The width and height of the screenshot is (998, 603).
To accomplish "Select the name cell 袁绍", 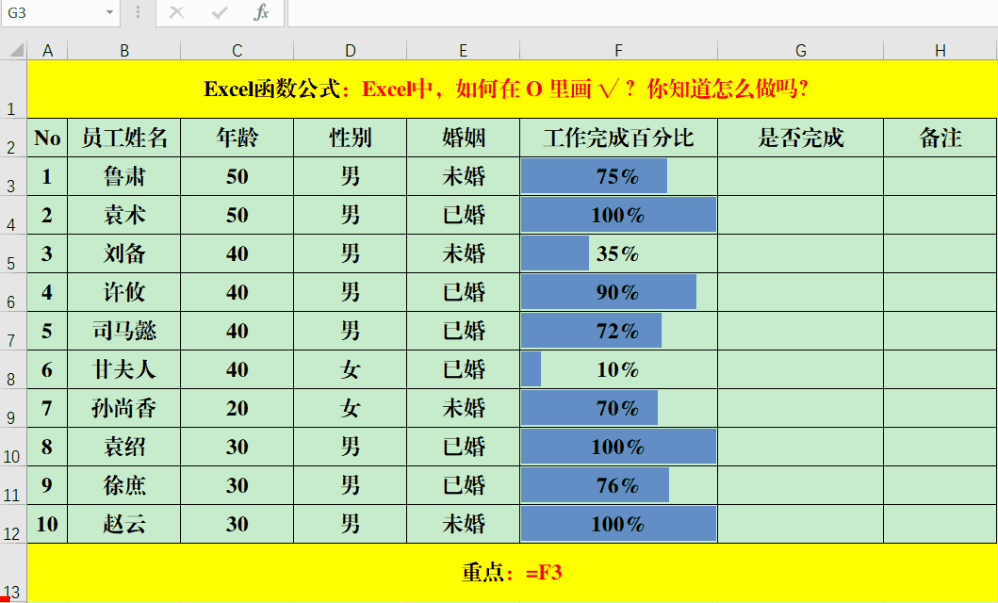I will point(124,447).
